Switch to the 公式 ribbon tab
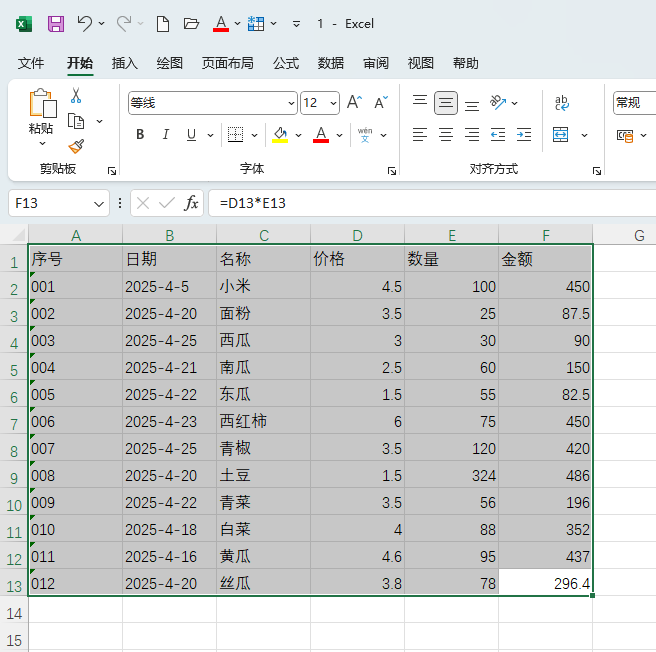656x652 pixels. pos(286,63)
